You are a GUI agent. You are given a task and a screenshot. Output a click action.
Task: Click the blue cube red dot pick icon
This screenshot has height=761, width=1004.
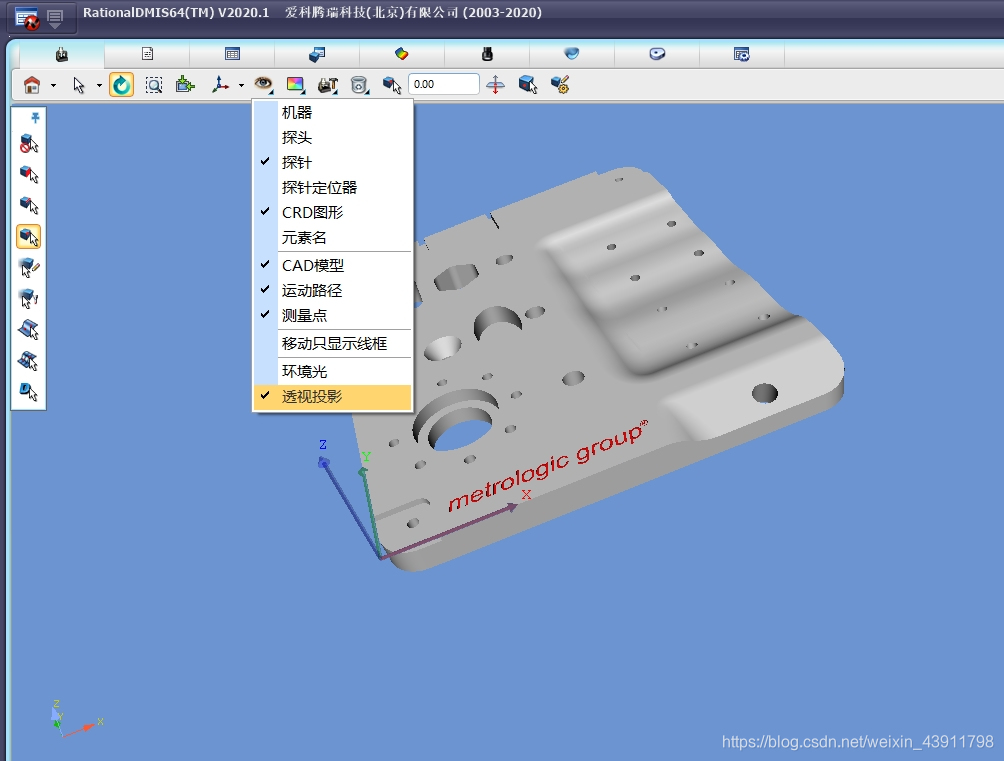point(528,85)
